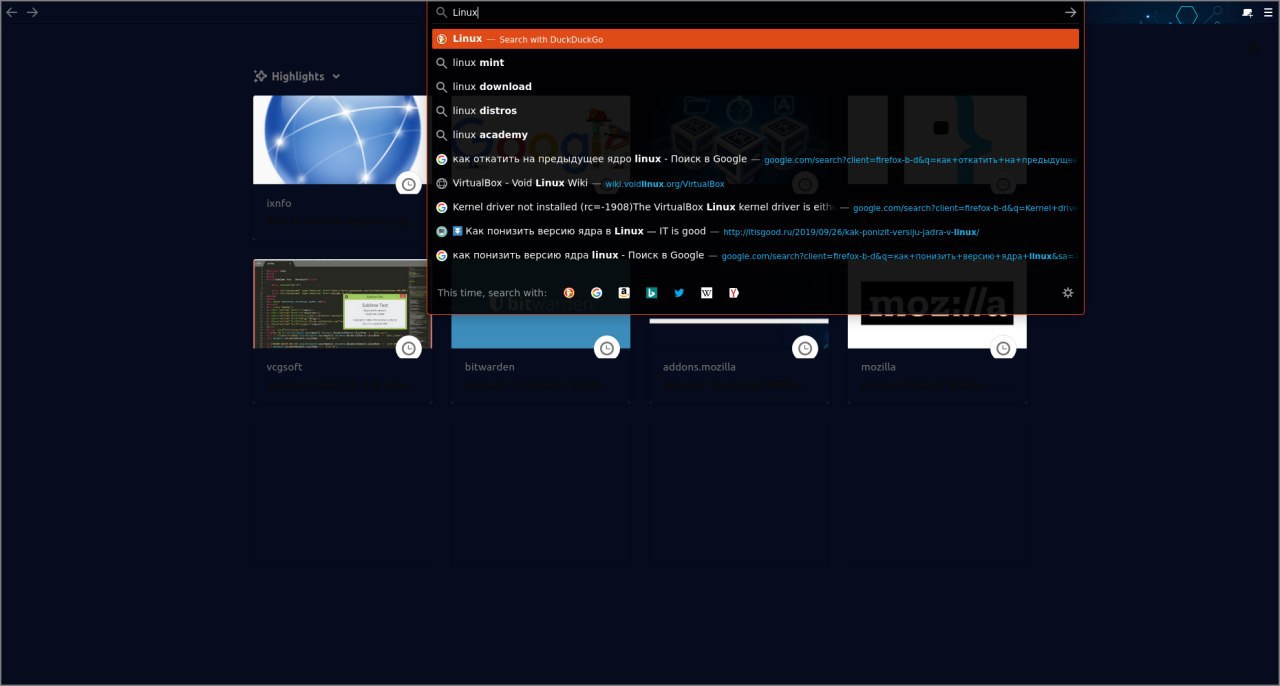Click history clock icon on mozilla tile
1280x686 pixels.
[x=1002, y=348]
